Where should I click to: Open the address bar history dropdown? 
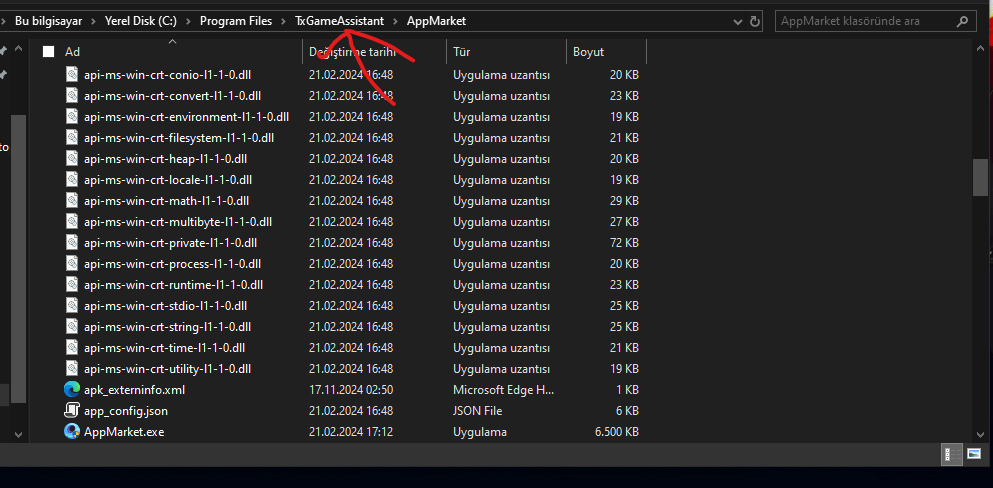tap(738, 22)
